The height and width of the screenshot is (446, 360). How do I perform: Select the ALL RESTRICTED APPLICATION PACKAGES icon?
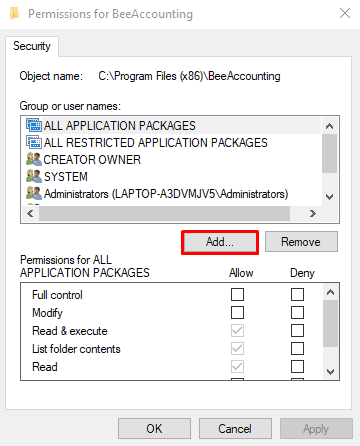point(34,142)
